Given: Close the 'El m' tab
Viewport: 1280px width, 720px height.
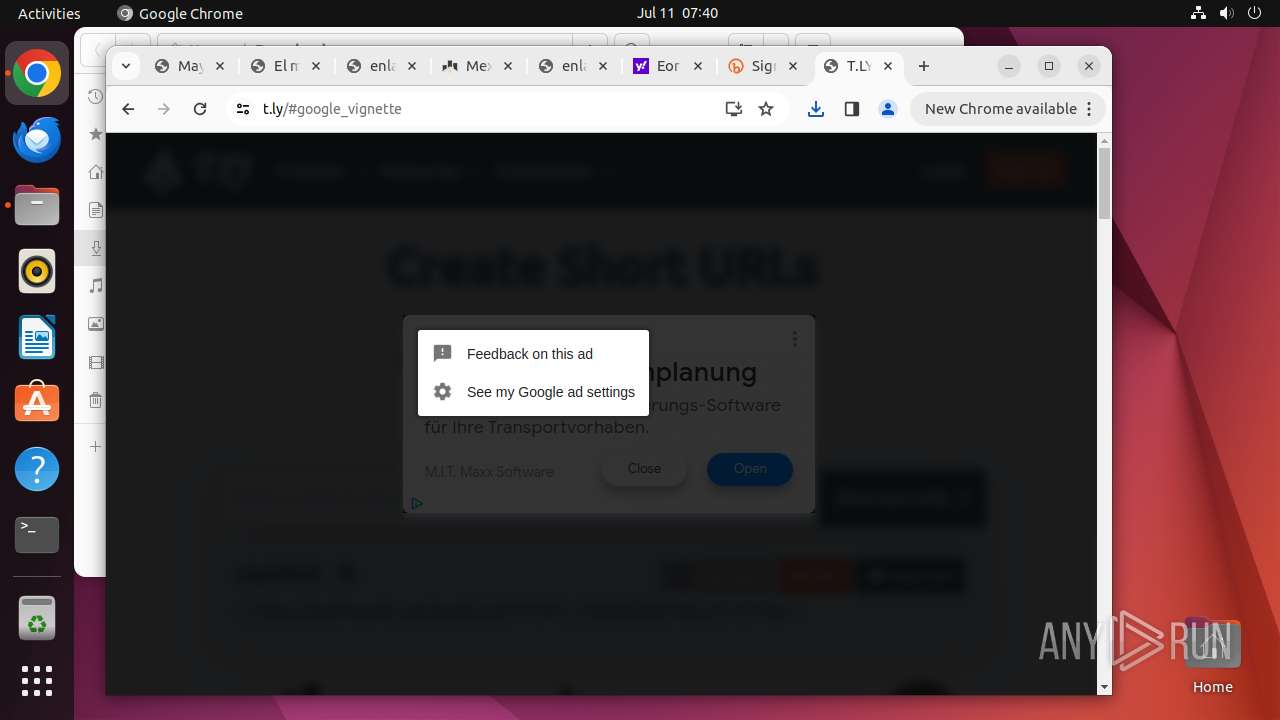Looking at the screenshot, I should [x=316, y=66].
